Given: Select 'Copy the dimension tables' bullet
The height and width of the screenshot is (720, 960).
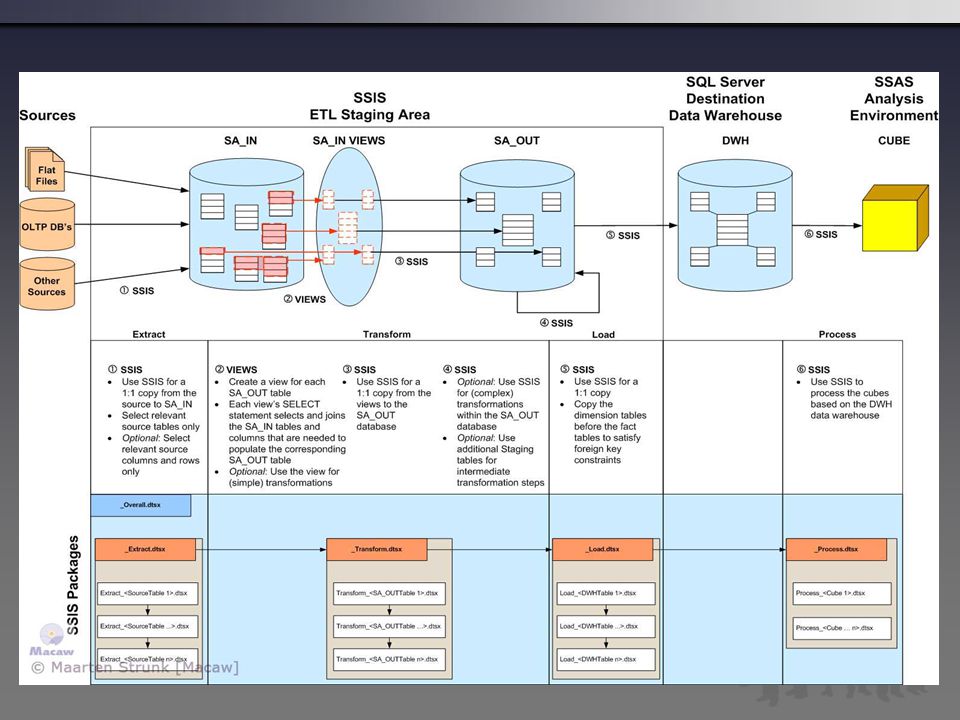Looking at the screenshot, I should [x=610, y=432].
